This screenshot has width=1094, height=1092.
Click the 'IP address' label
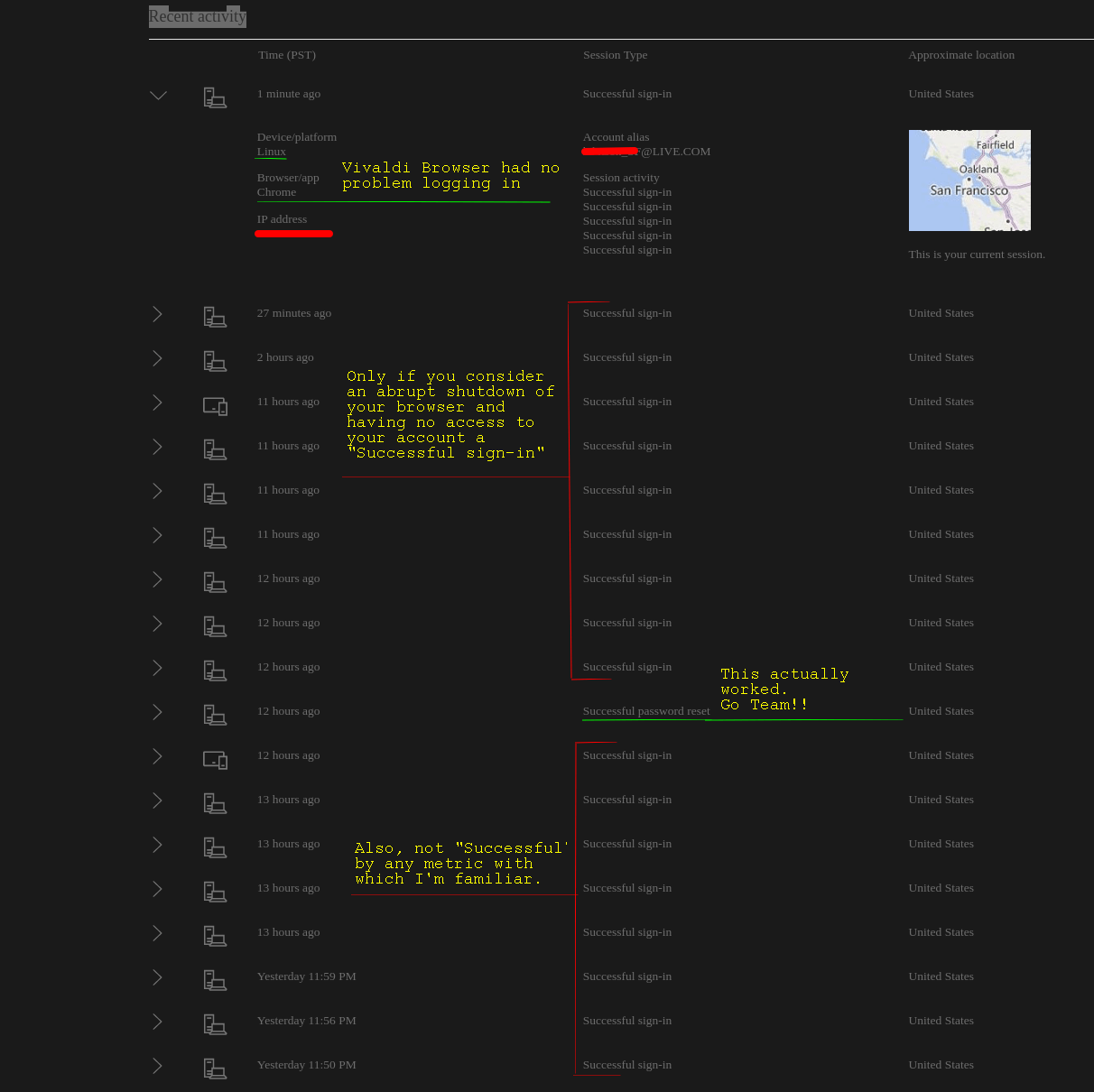coord(282,219)
